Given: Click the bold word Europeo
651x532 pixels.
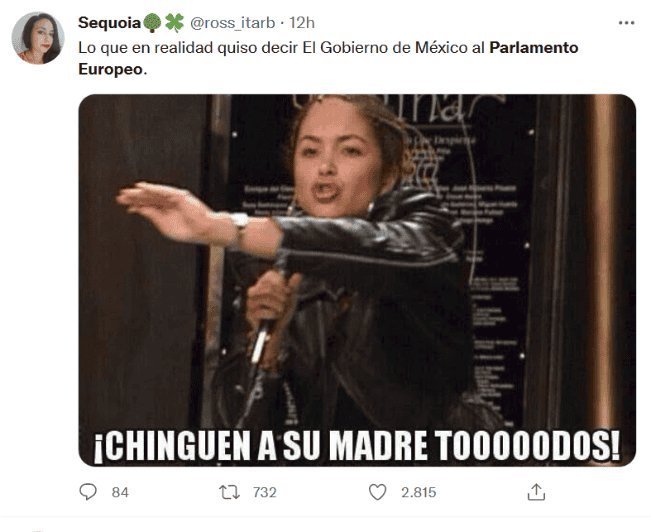Looking at the screenshot, I should (110, 69).
